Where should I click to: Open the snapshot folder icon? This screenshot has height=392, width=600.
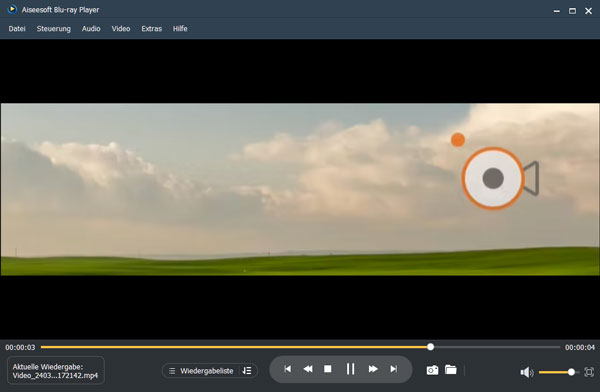click(451, 370)
